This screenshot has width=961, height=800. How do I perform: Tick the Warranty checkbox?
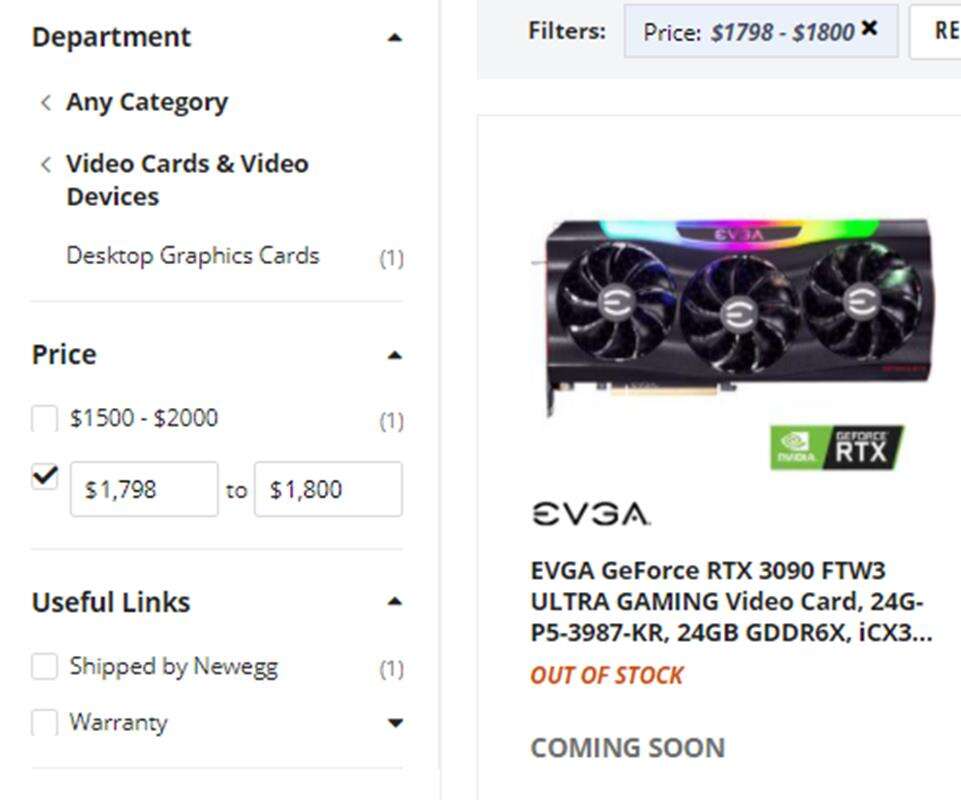(45, 723)
